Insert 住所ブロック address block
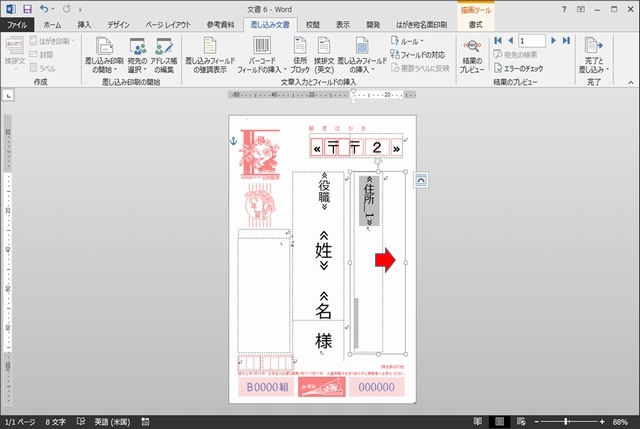Image resolution: width=640 pixels, height=429 pixels. [300, 55]
